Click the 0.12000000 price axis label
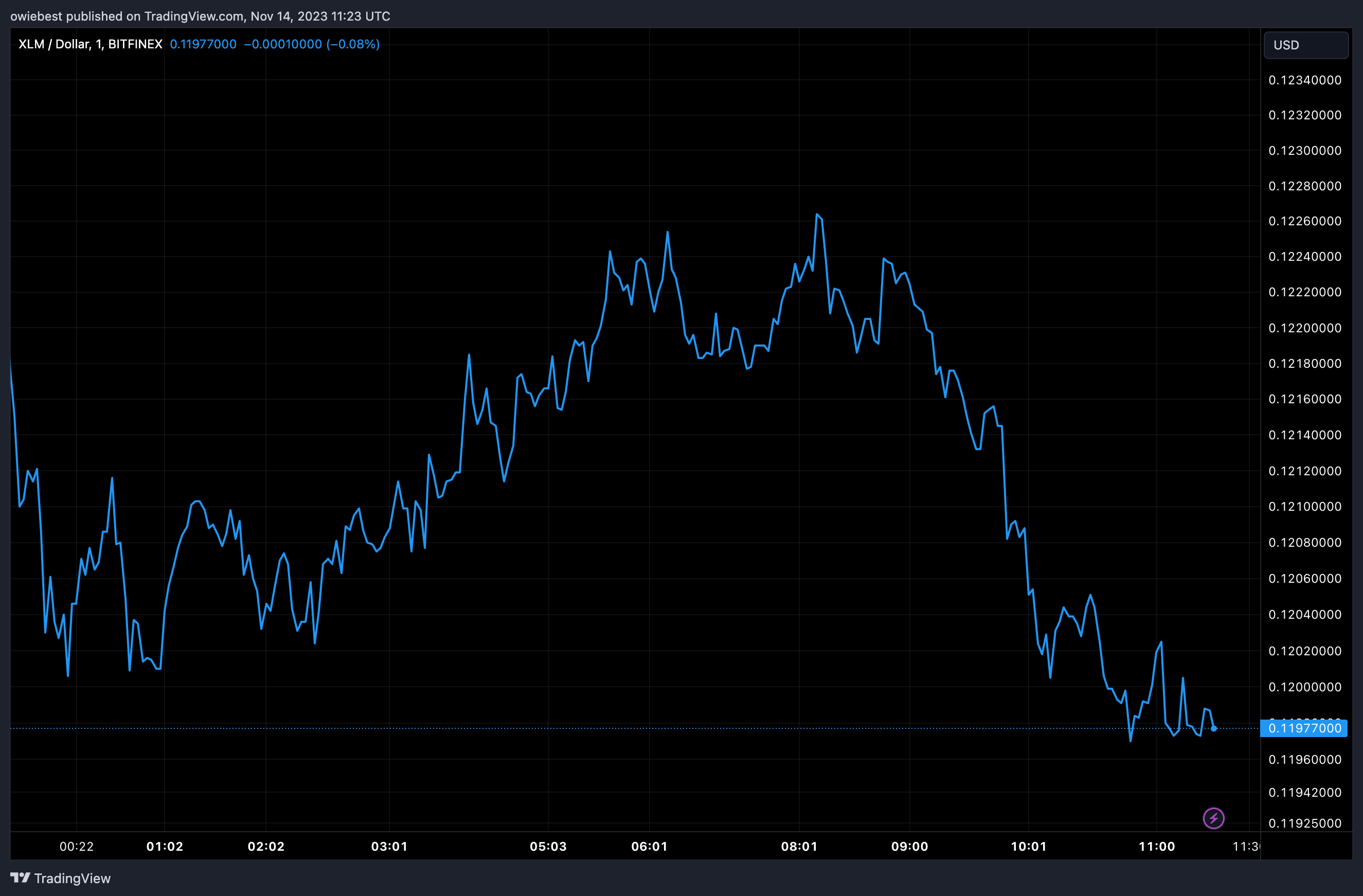The width and height of the screenshot is (1363, 896). (1305, 688)
